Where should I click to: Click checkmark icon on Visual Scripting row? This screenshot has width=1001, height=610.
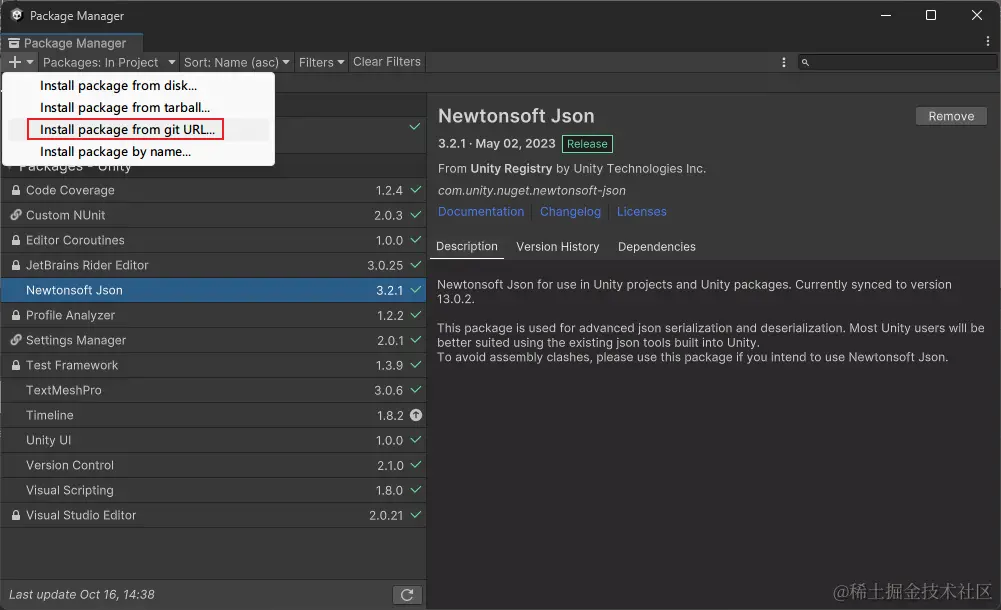pyautogui.click(x=416, y=489)
